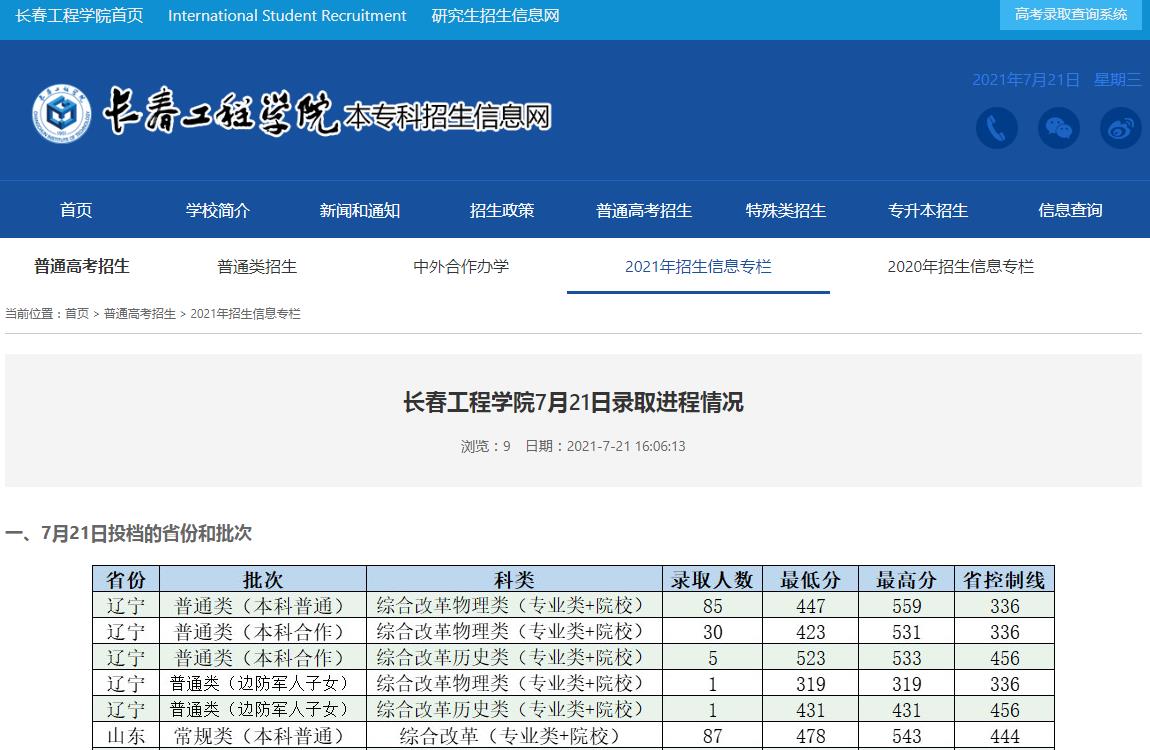Select 首页 in main navigation
This screenshot has height=750, width=1150.
click(x=76, y=210)
